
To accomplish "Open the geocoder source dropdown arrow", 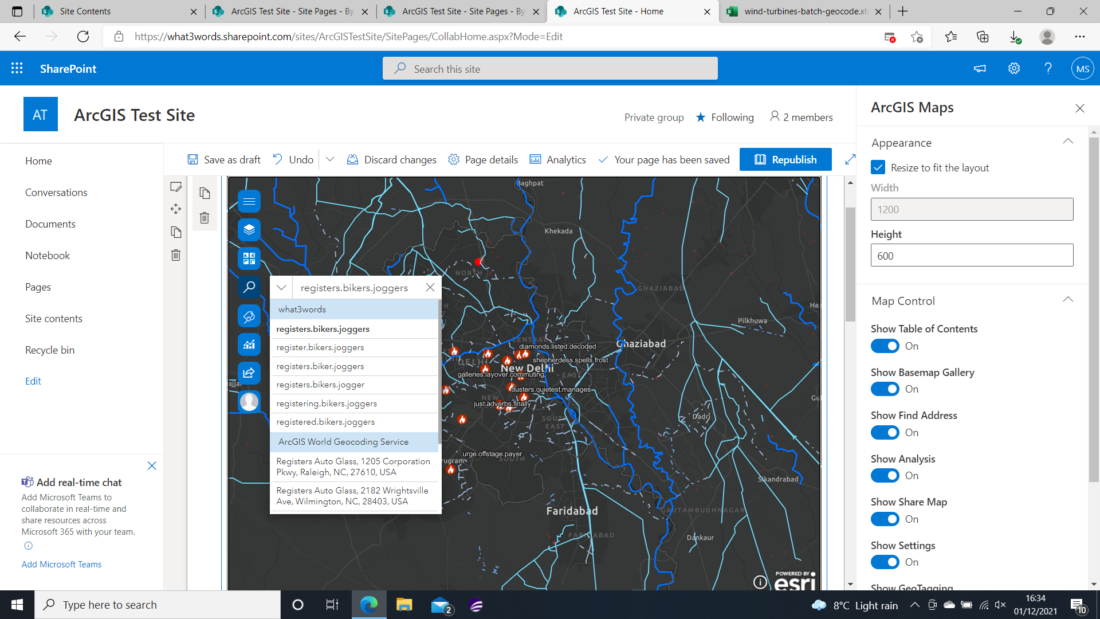I will [281, 287].
